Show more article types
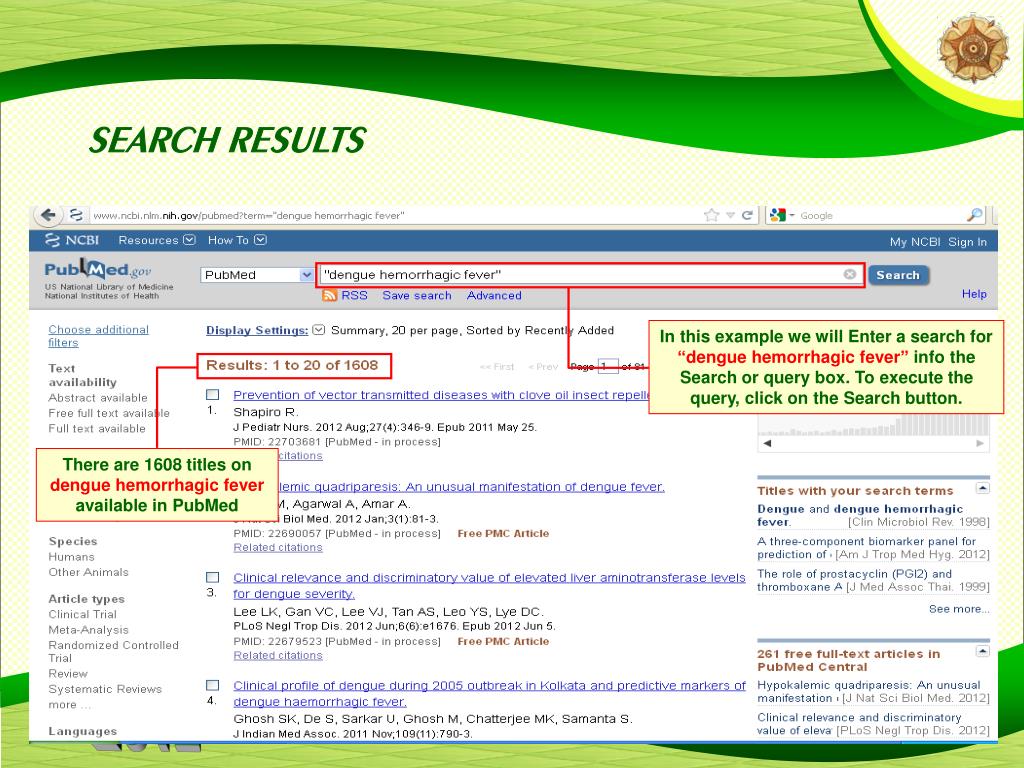The height and width of the screenshot is (768, 1024). [69, 705]
